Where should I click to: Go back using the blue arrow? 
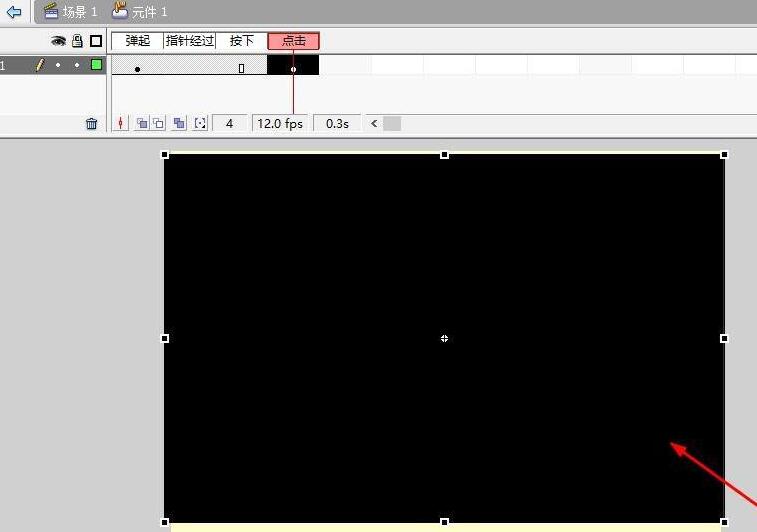[x=14, y=11]
